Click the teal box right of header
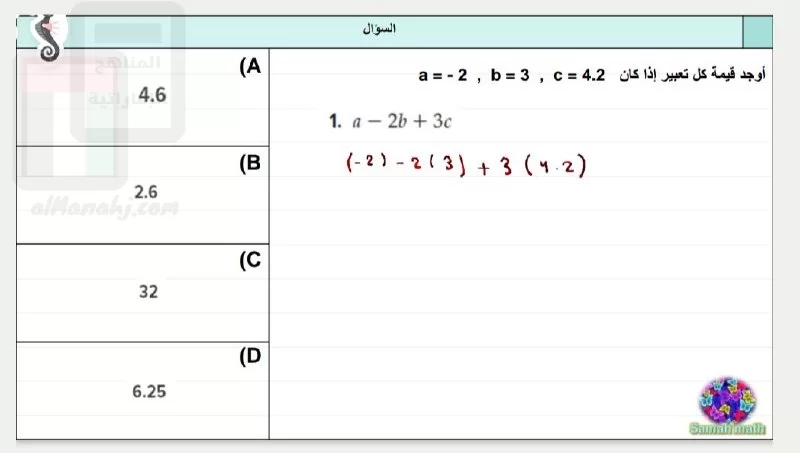This screenshot has width=800, height=453. click(758, 32)
